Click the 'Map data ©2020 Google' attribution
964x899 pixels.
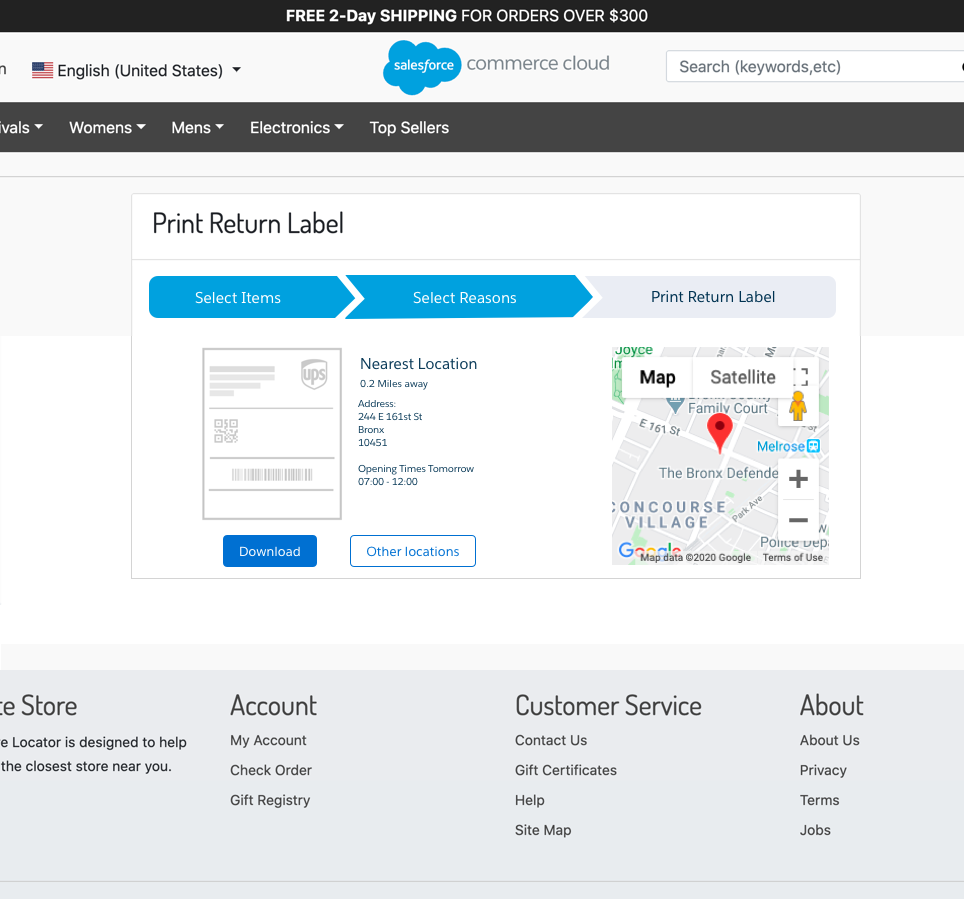coord(695,557)
